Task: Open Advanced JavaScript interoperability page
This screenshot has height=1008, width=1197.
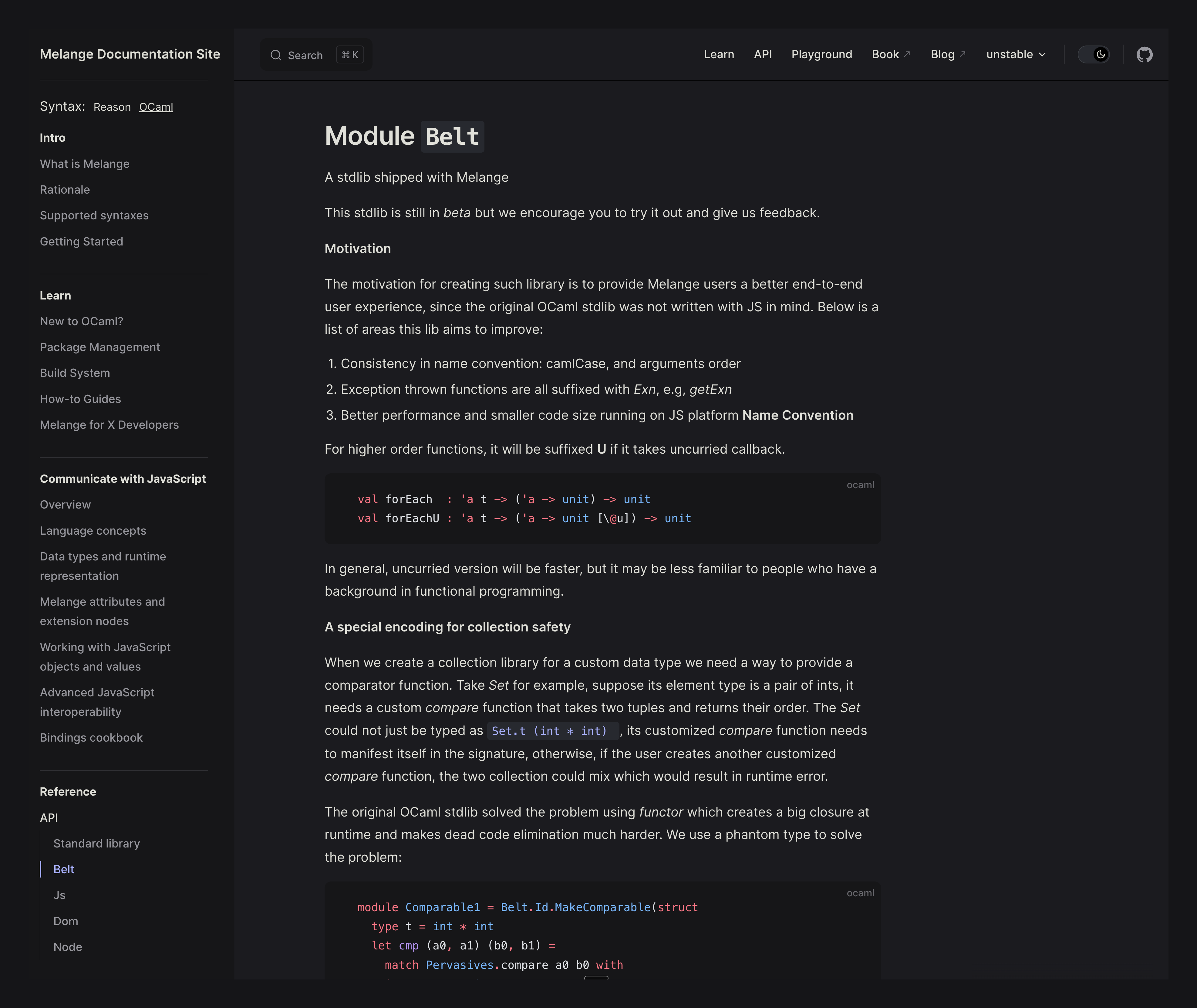Action: (x=97, y=702)
